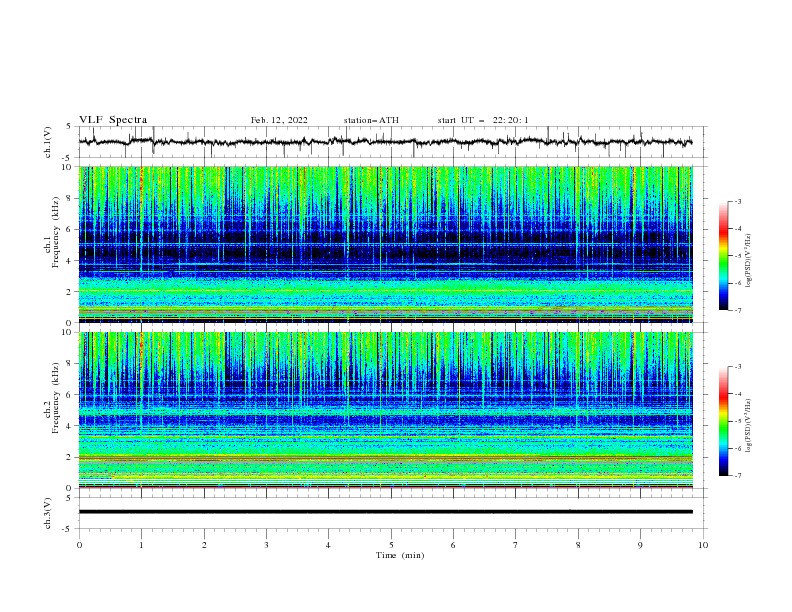Click inside the ch.2 spectrogram panel

385,410
